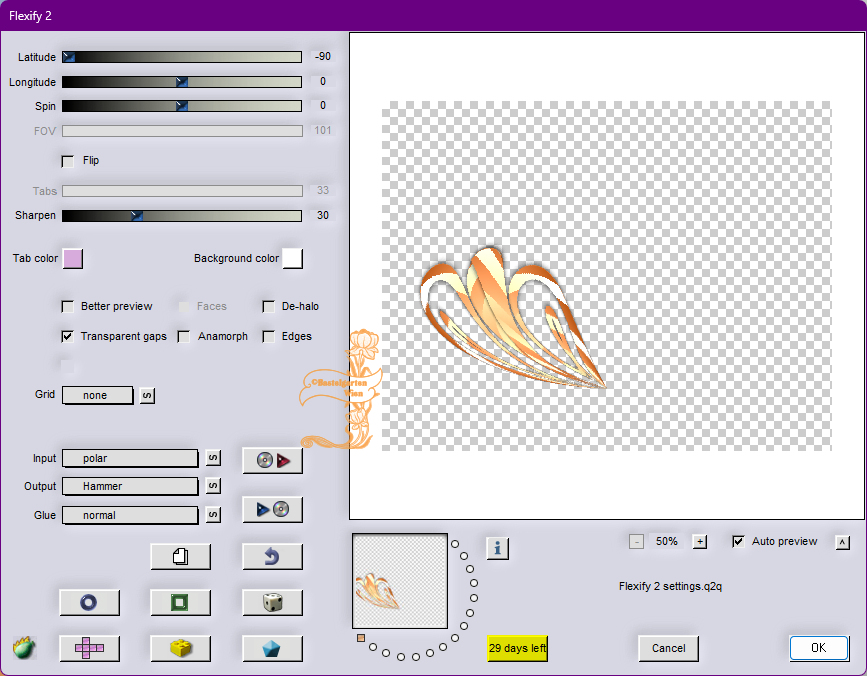This screenshot has height=676, width=867.
Task: Click the Flexify 2 settings.q2q filename
Action: pyautogui.click(x=670, y=586)
